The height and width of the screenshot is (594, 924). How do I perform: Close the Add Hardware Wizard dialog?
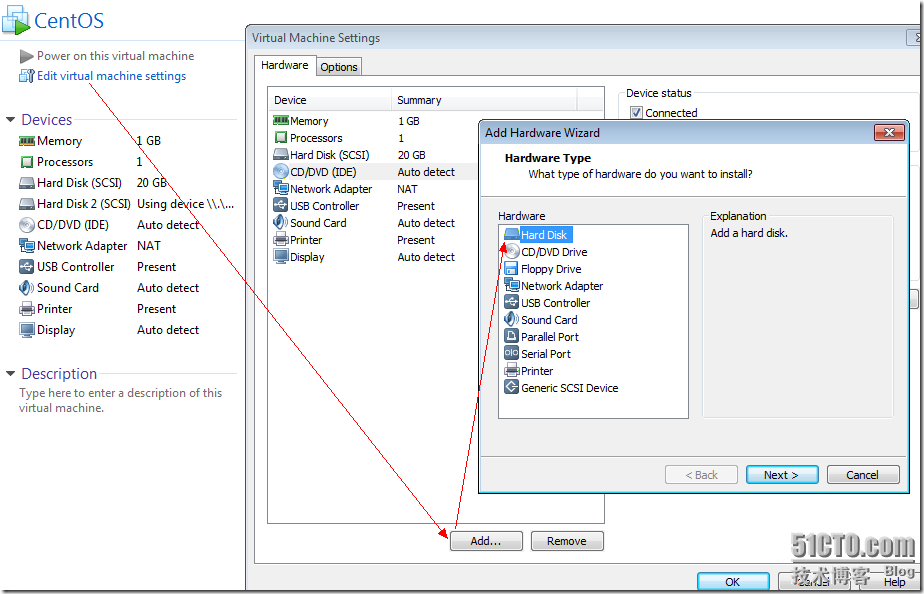(889, 133)
